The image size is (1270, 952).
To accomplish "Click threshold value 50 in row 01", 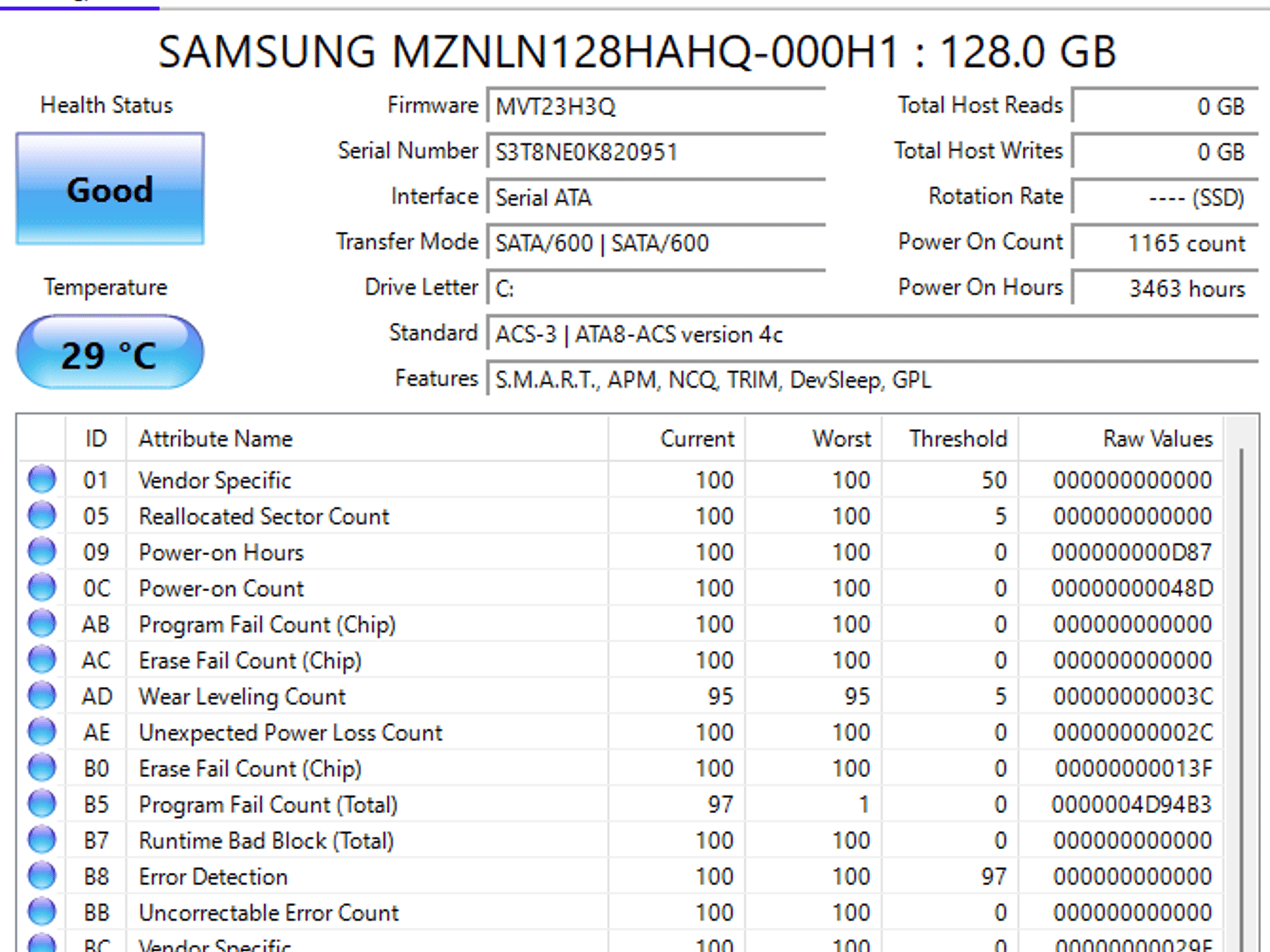I will pyautogui.click(x=993, y=480).
